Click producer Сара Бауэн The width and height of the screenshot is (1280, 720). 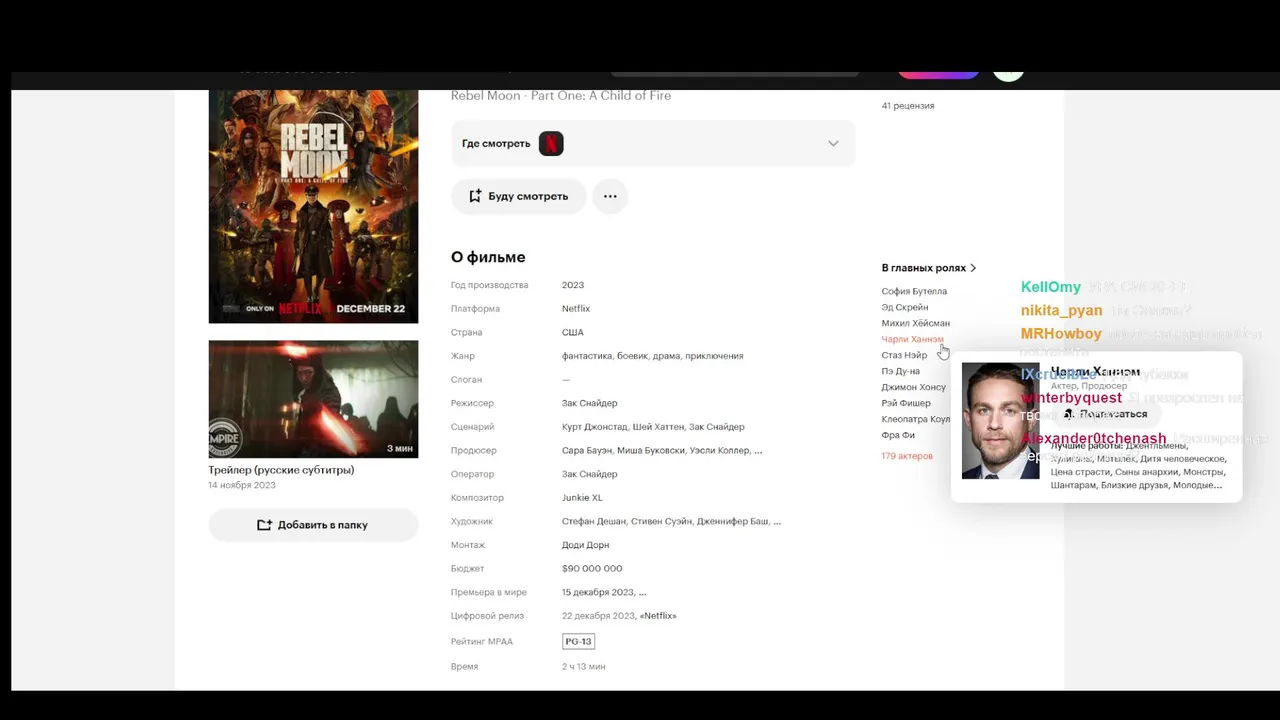pos(587,451)
